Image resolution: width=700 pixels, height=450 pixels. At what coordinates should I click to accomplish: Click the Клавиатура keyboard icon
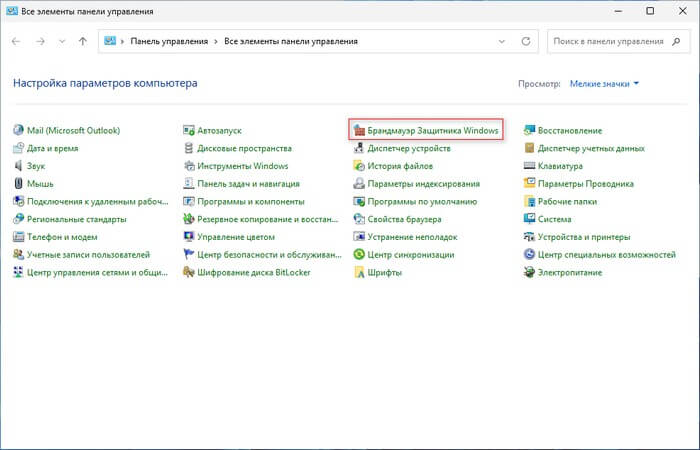tap(530, 166)
